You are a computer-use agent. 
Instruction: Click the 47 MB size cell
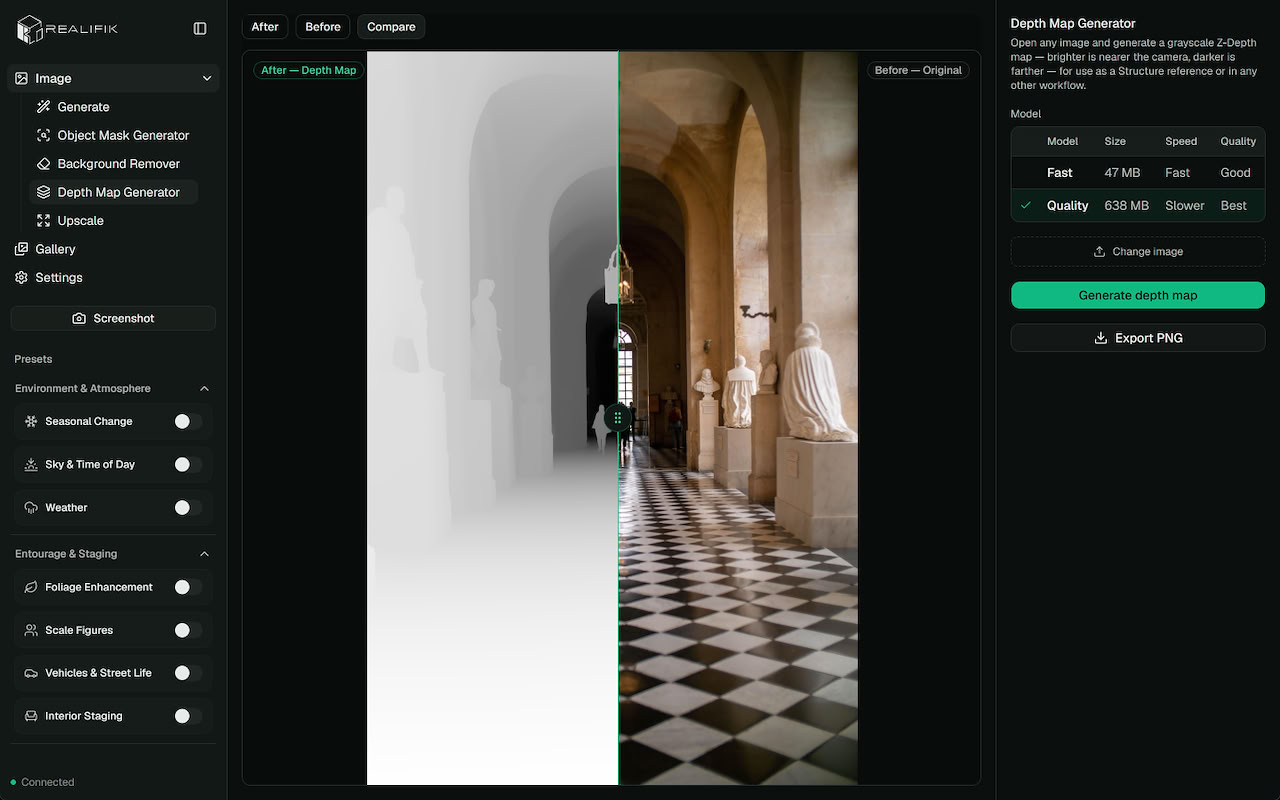click(1122, 173)
